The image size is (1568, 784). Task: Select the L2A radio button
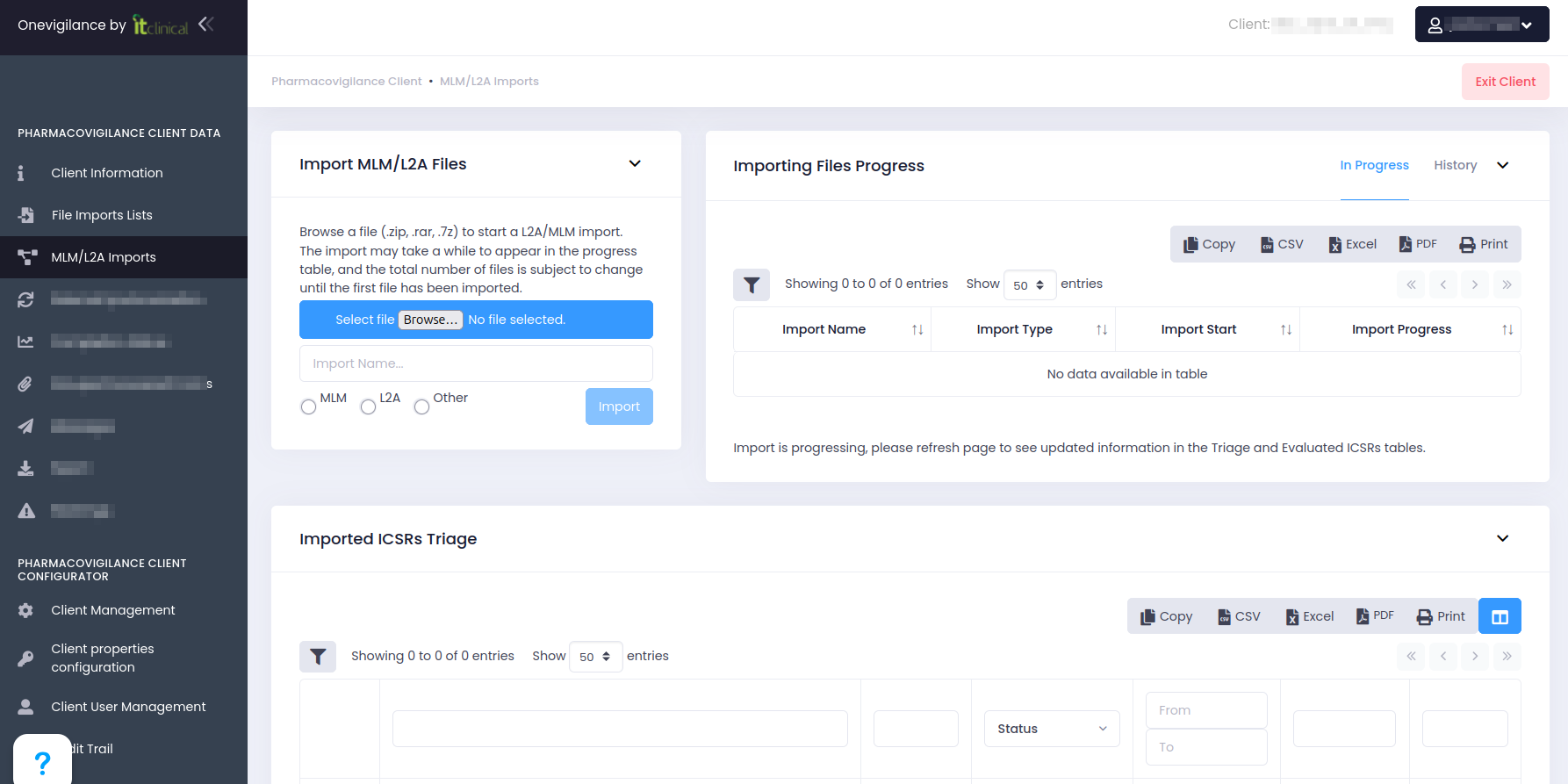(368, 406)
